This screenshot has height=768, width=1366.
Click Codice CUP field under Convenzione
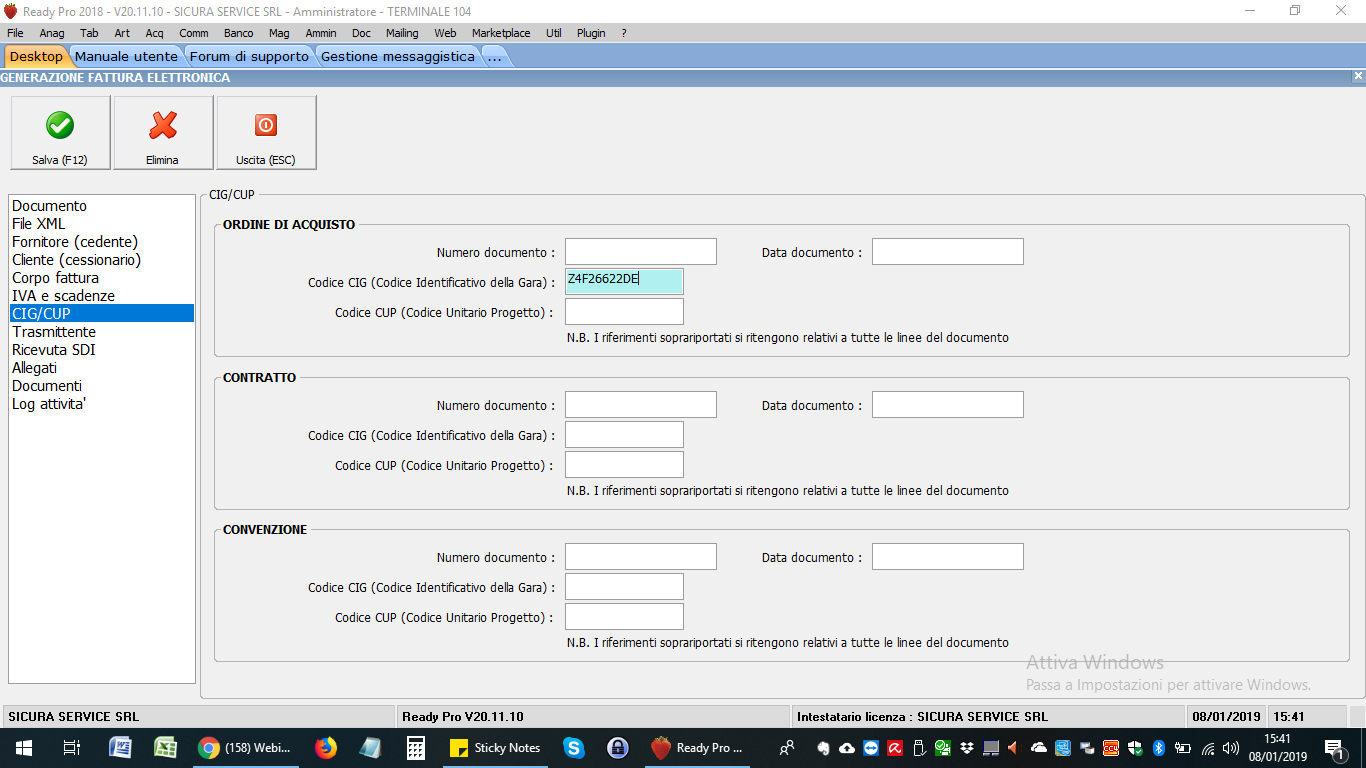pos(624,617)
